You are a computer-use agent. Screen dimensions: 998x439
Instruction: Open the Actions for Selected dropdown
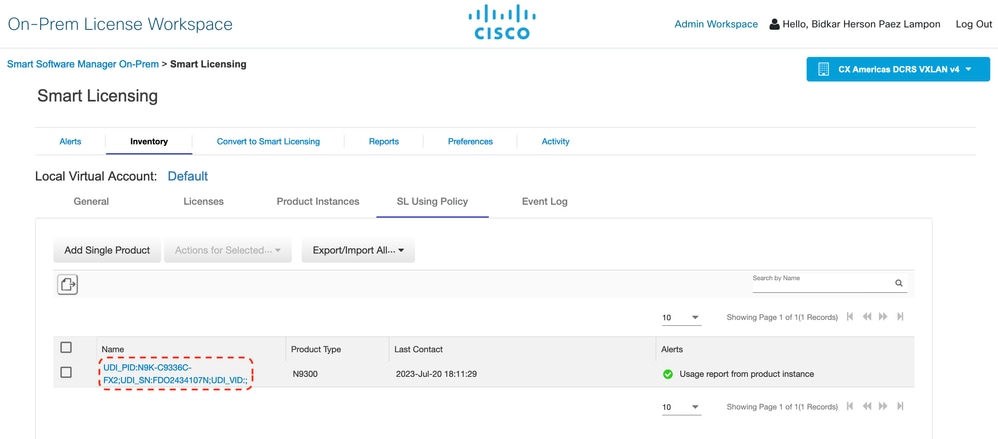pyautogui.click(x=228, y=250)
